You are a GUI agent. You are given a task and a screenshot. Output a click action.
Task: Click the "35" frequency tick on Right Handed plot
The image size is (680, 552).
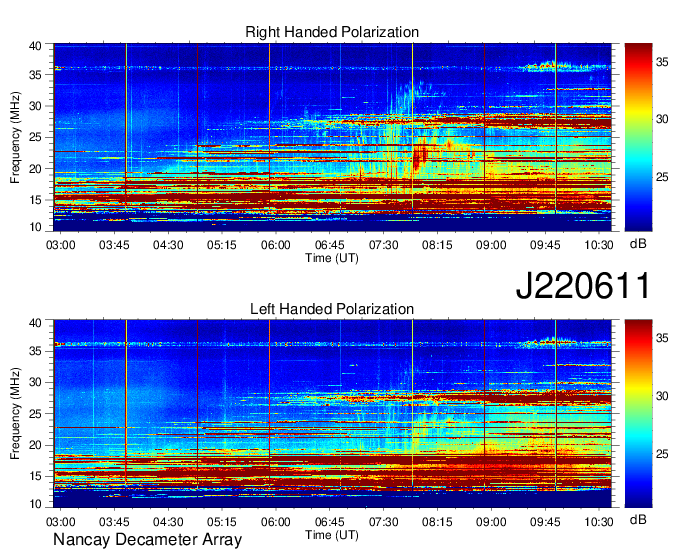[36, 75]
